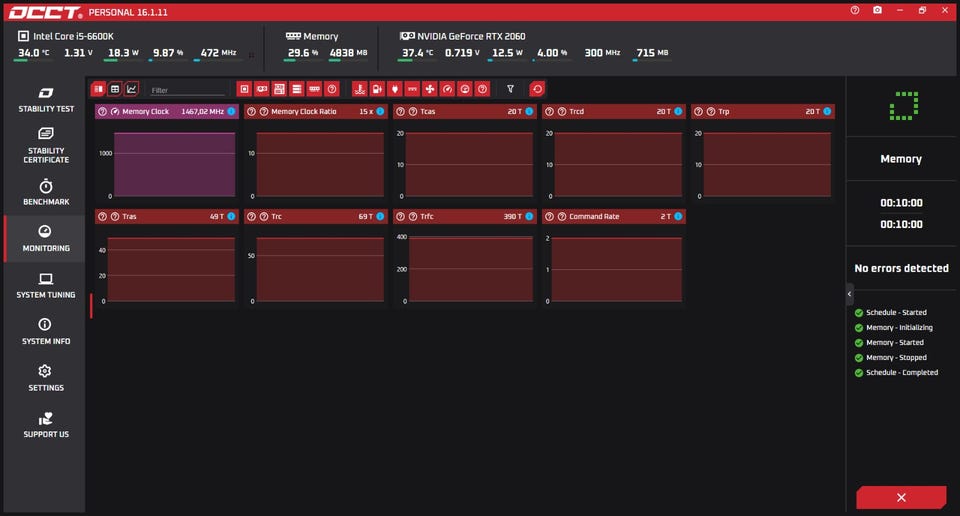The height and width of the screenshot is (516, 960).
Task: Click the red X button at panel bottom
Action: 901,498
